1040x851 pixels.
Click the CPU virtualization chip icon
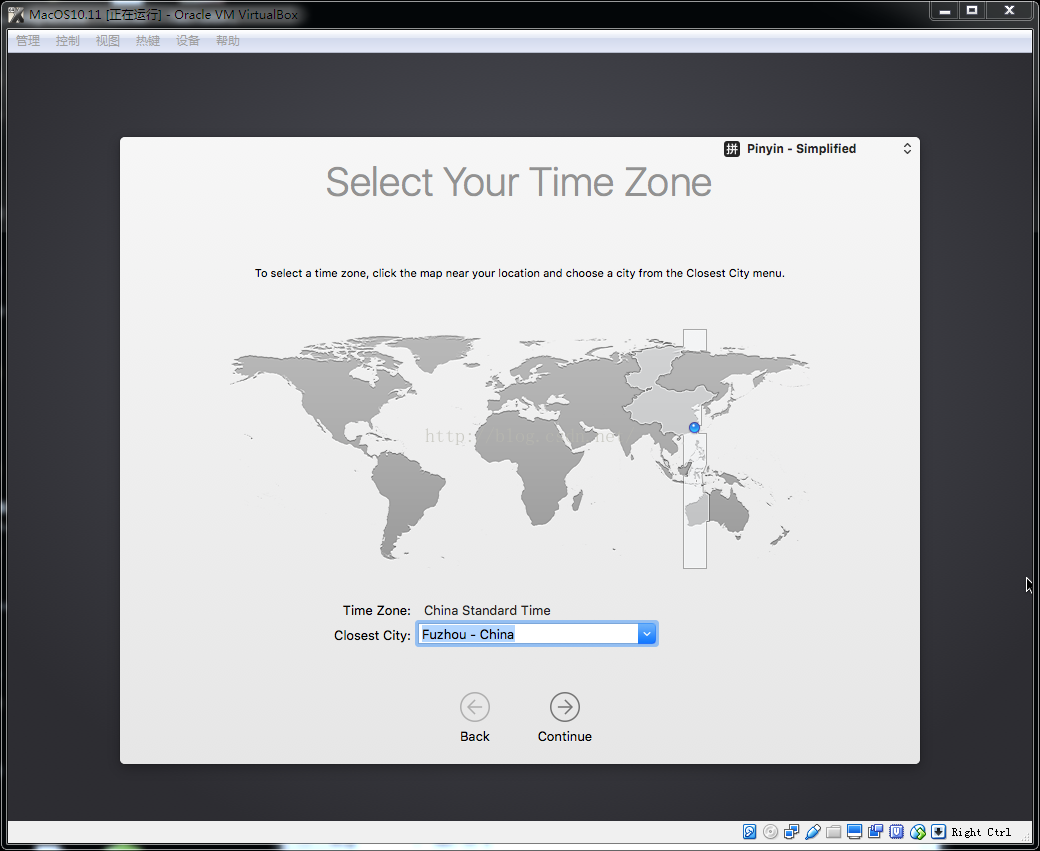[x=896, y=832]
